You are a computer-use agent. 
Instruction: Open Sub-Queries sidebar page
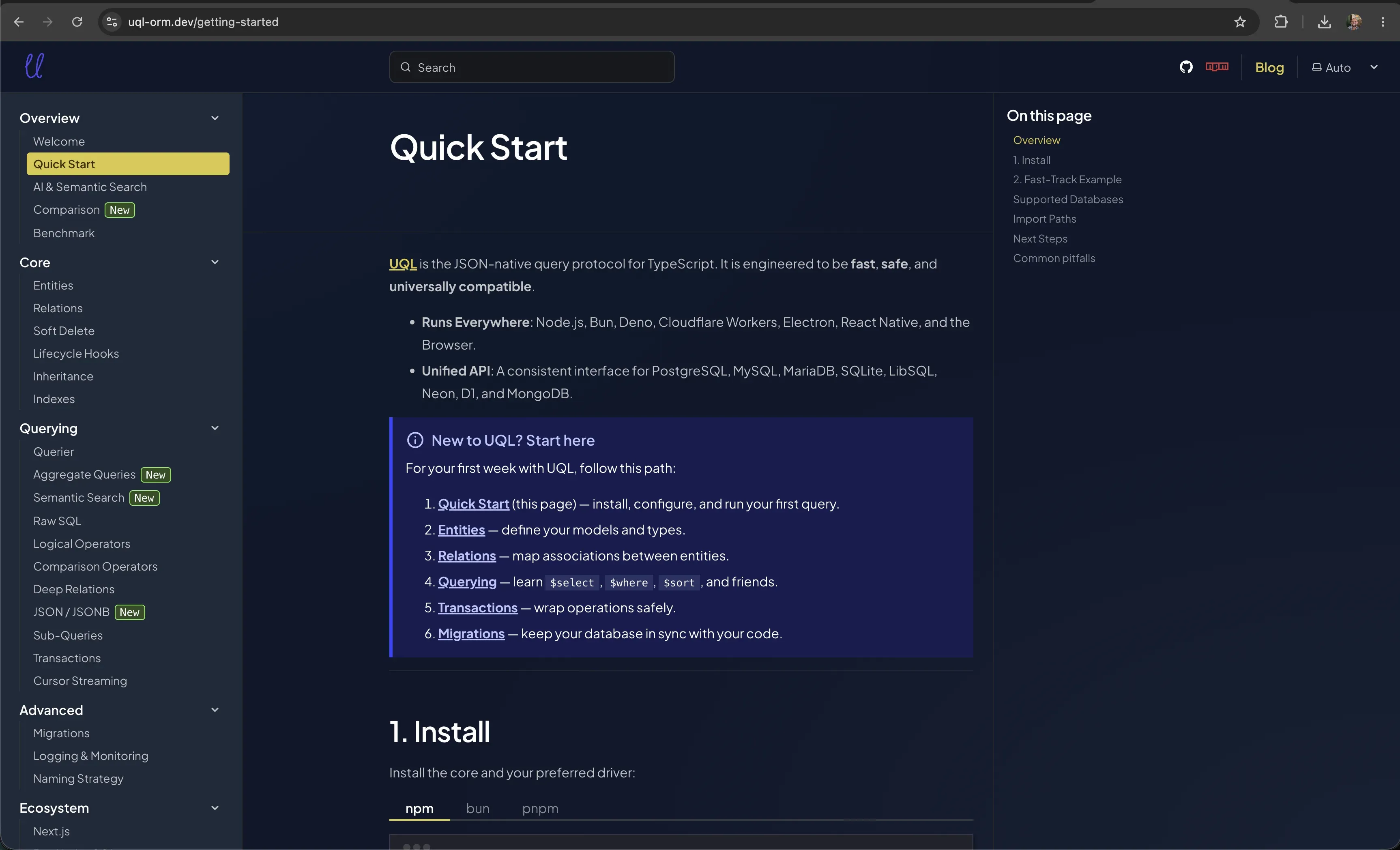click(x=68, y=635)
